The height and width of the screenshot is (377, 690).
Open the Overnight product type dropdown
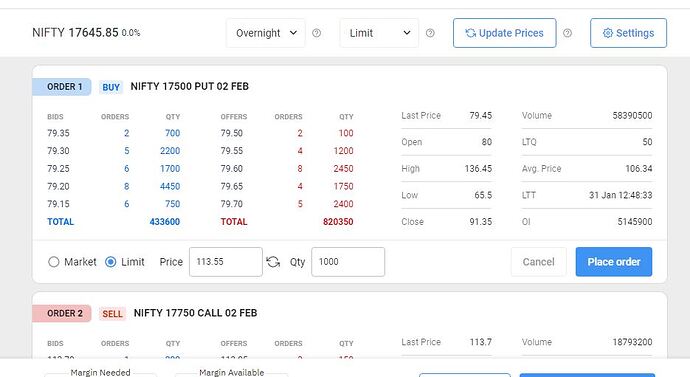(266, 33)
